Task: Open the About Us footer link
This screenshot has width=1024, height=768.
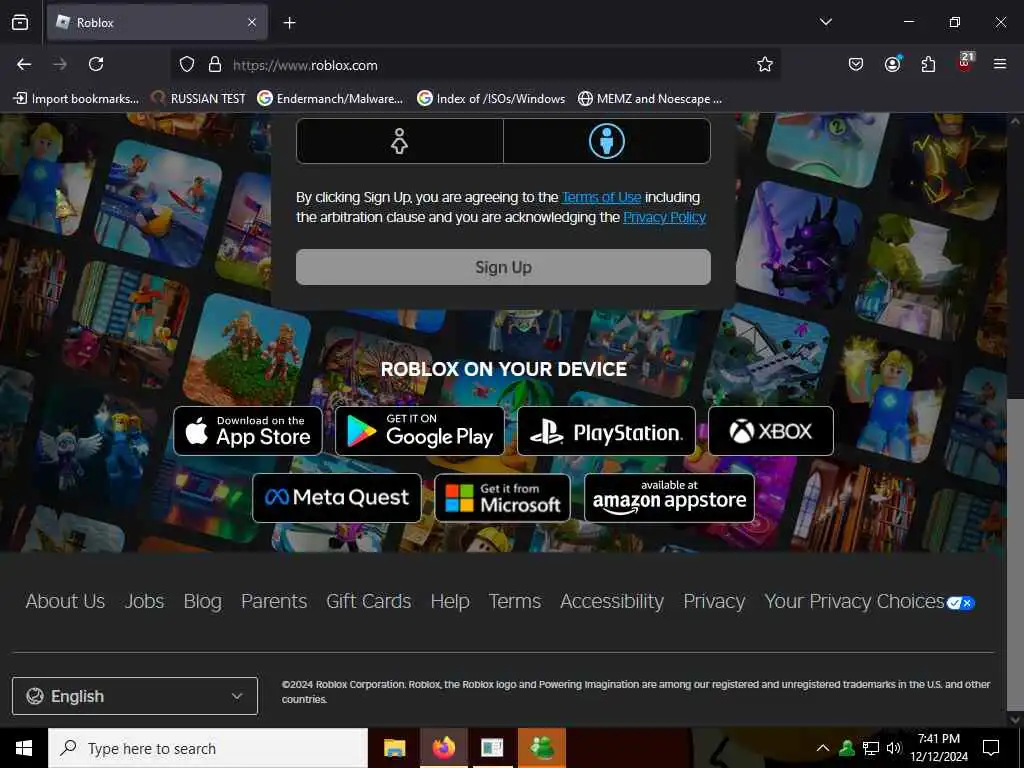Action: (x=65, y=601)
